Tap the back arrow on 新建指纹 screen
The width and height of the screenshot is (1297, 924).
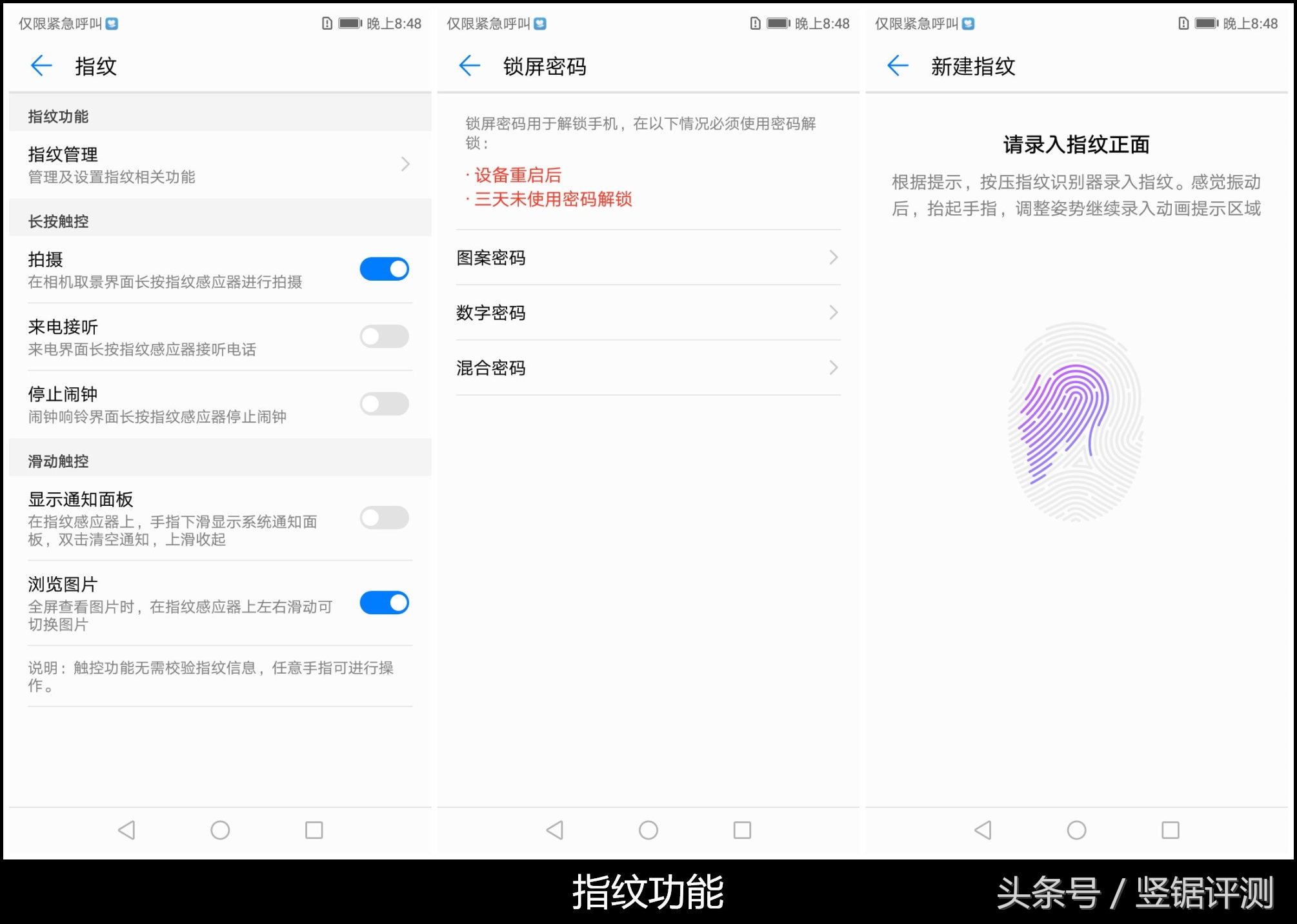(x=897, y=66)
